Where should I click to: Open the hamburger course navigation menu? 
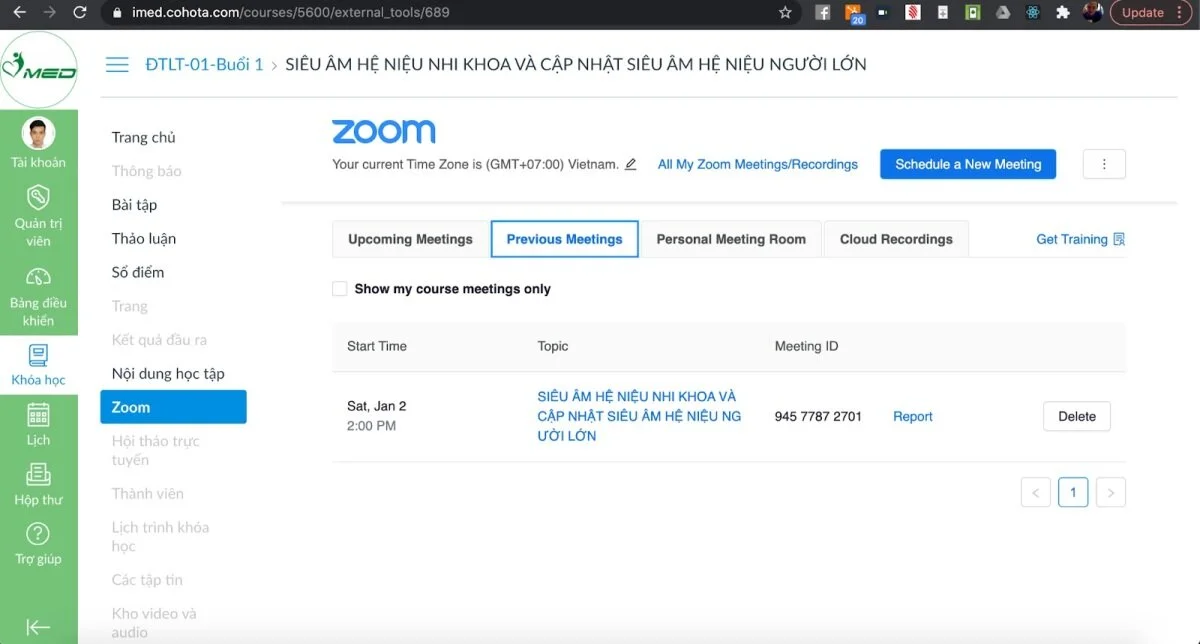point(117,65)
